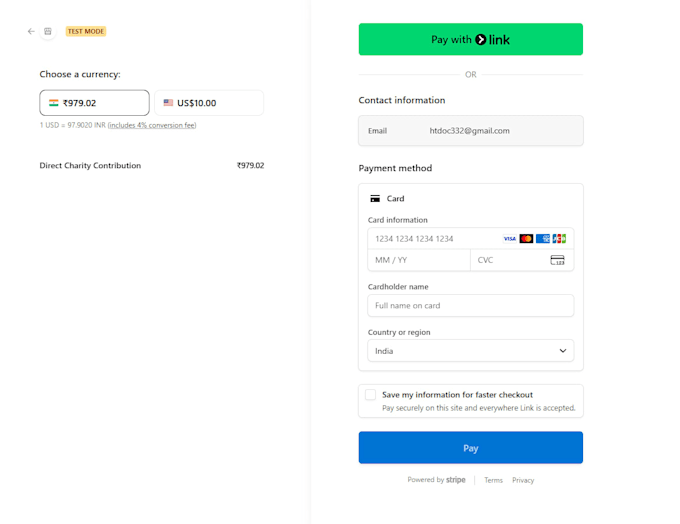Click the country dropdown chevron arrow
The width and height of the screenshot is (680, 524).
coord(562,351)
